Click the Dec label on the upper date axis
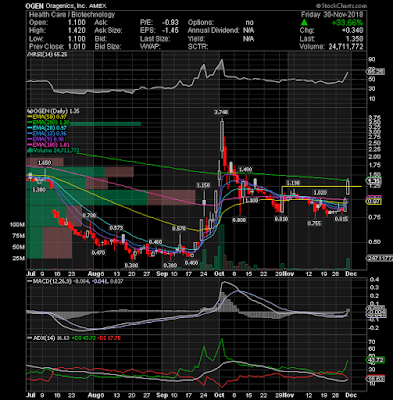This screenshot has width=393, height=400. point(351,274)
